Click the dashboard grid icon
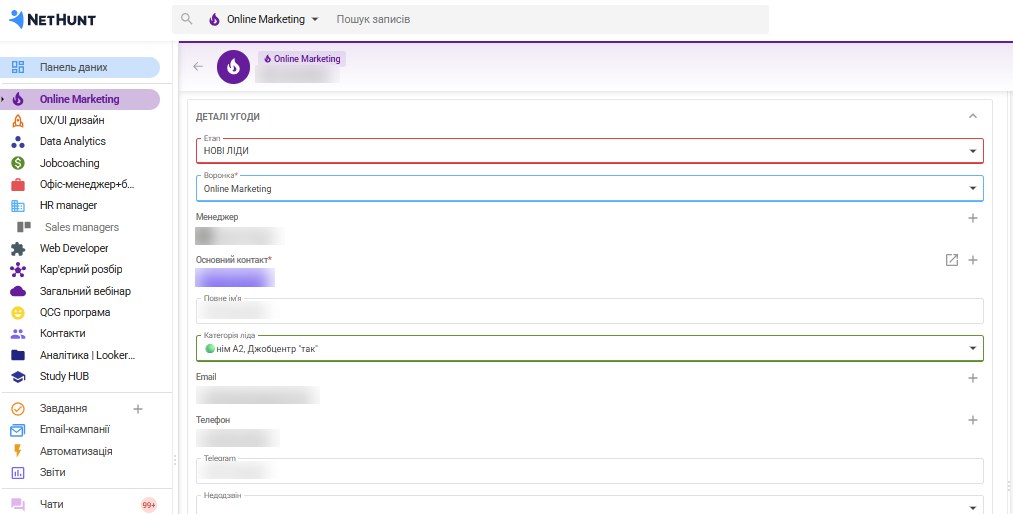This screenshot has height=514, width=1013. tap(18, 67)
